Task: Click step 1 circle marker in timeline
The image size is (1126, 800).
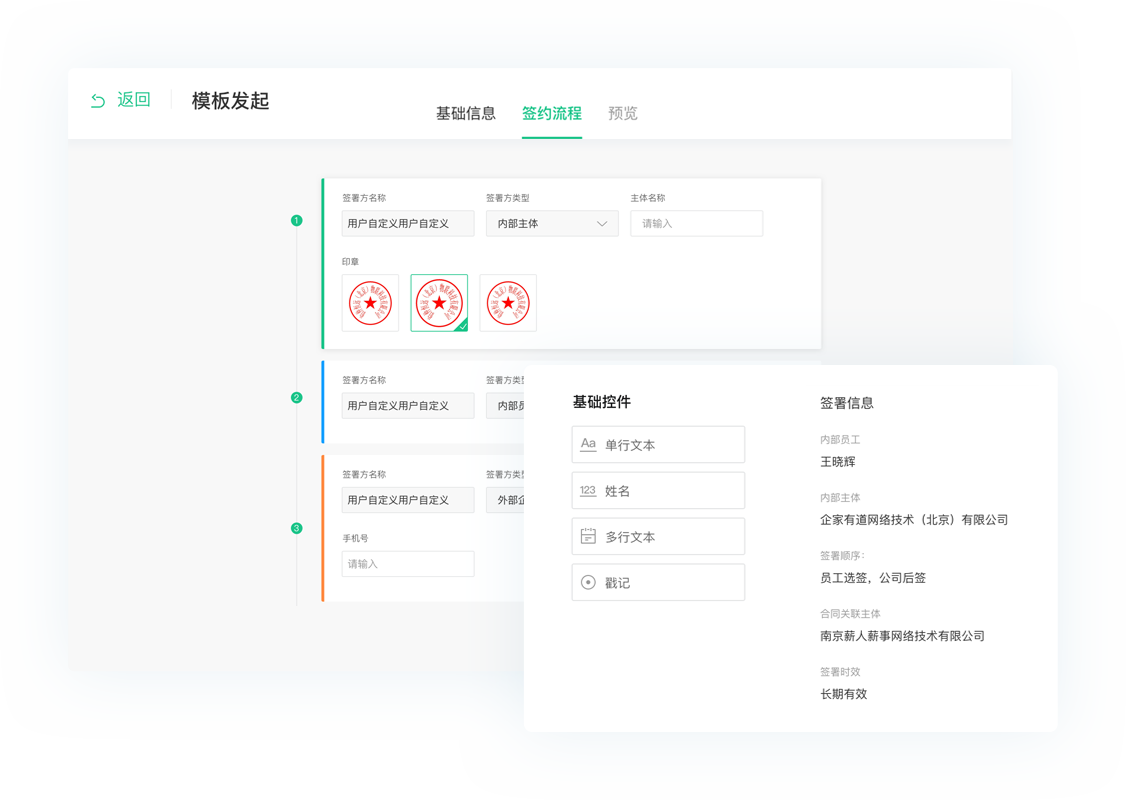Action: (x=296, y=220)
